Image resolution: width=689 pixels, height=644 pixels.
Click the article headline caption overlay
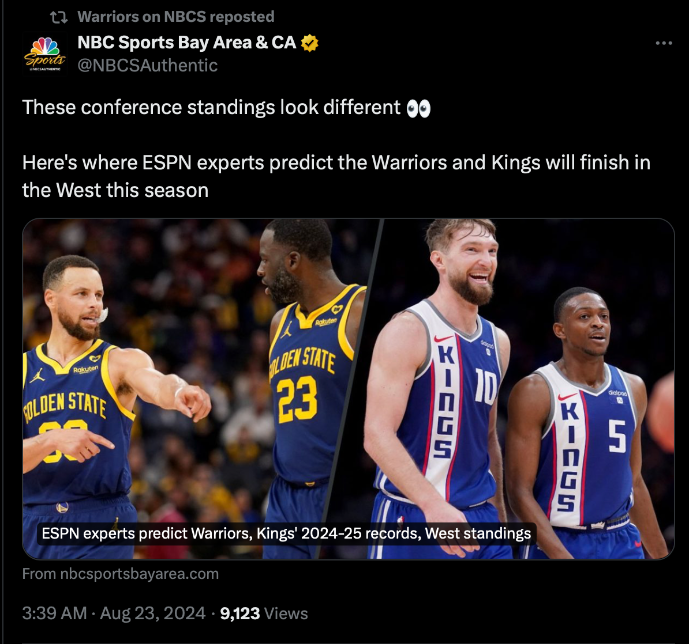click(x=286, y=534)
